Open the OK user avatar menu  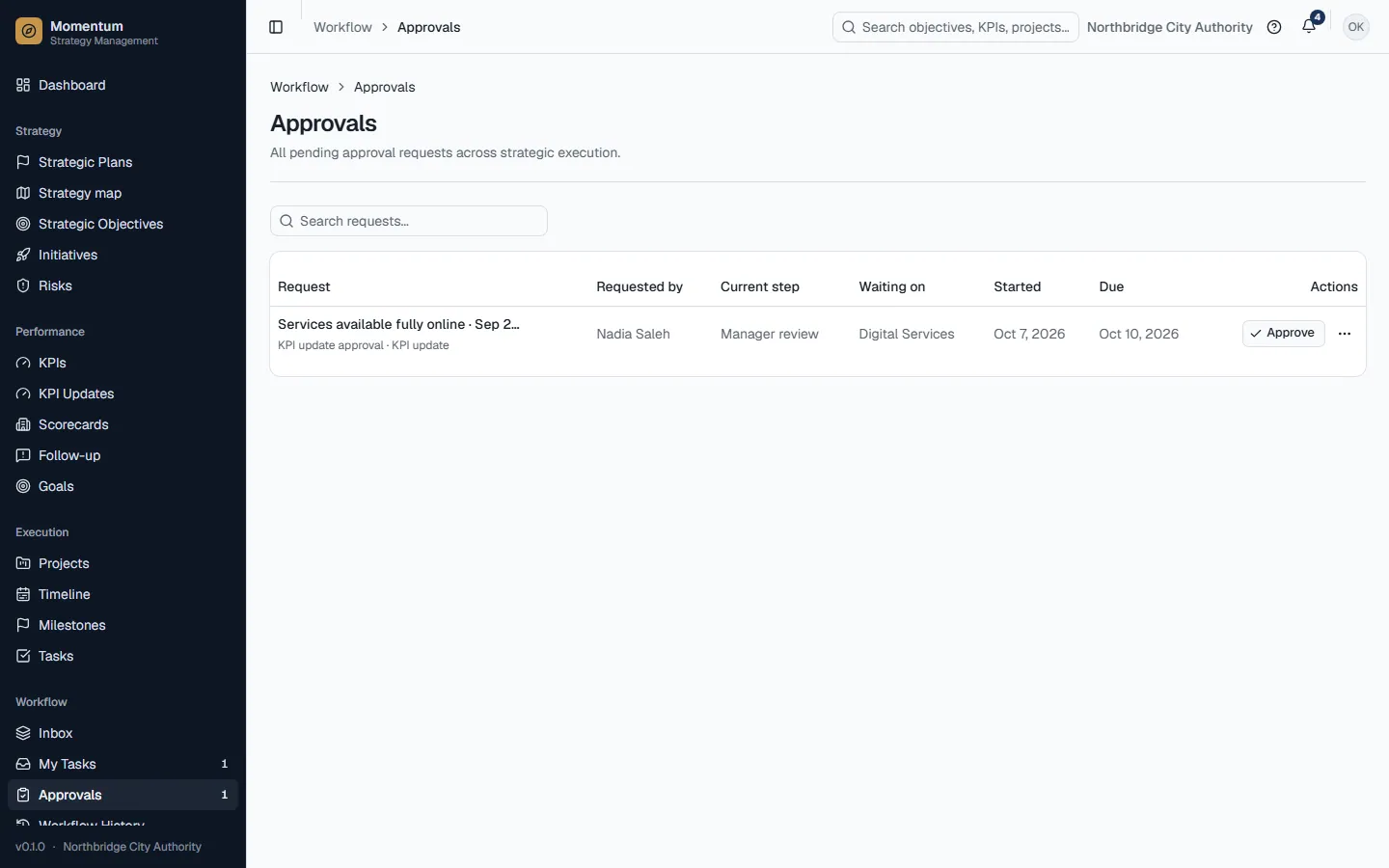pos(1355,27)
